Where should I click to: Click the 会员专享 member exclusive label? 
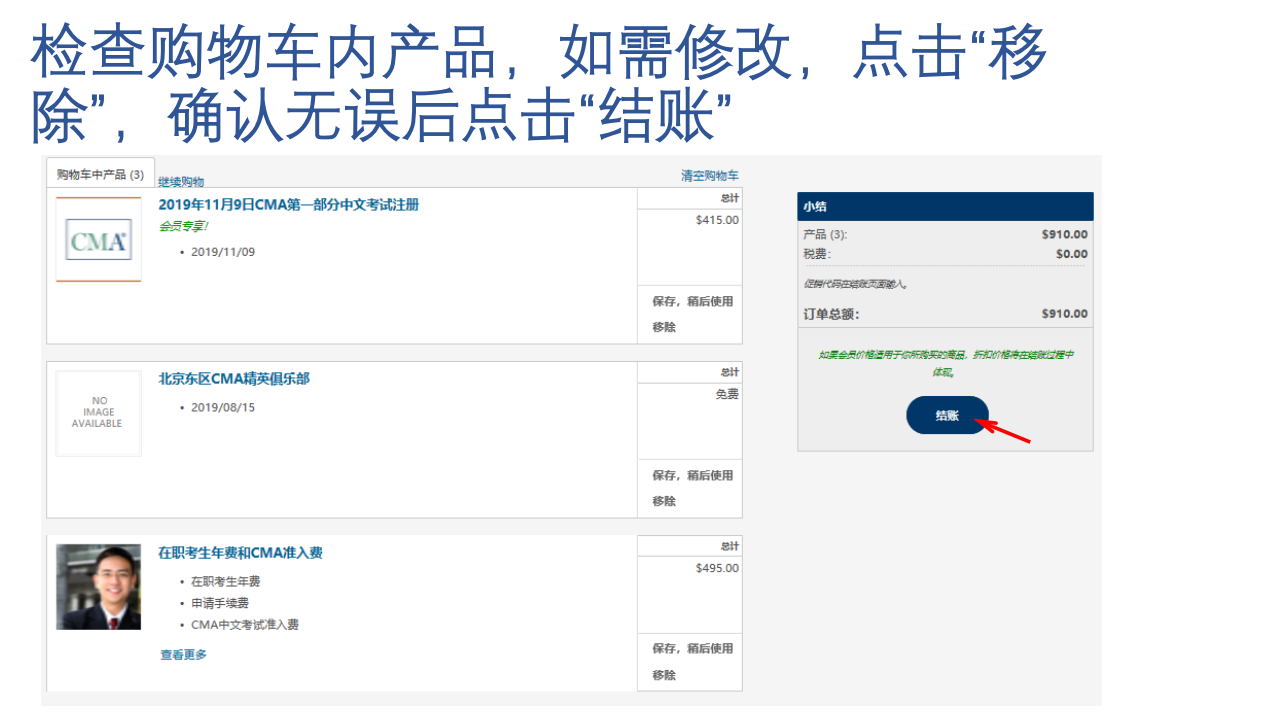click(183, 228)
